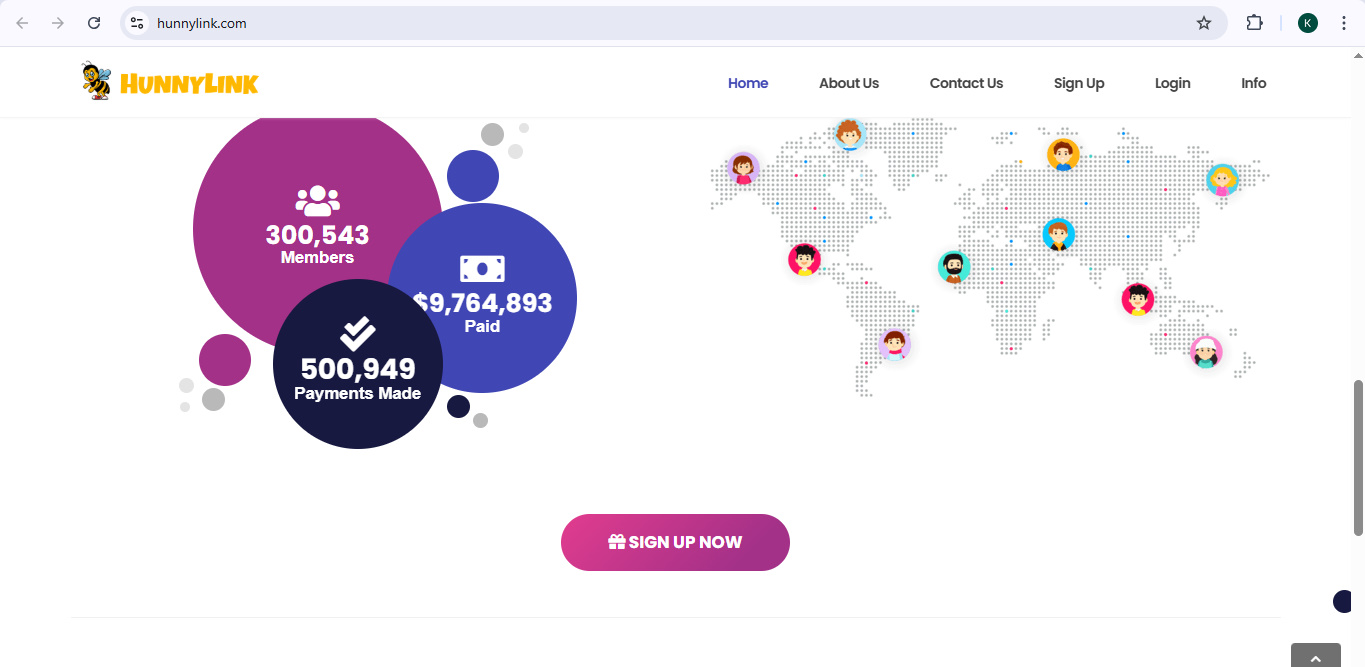Viewport: 1365px width, 667px height.
Task: Click the Members people icon
Action: 317,201
